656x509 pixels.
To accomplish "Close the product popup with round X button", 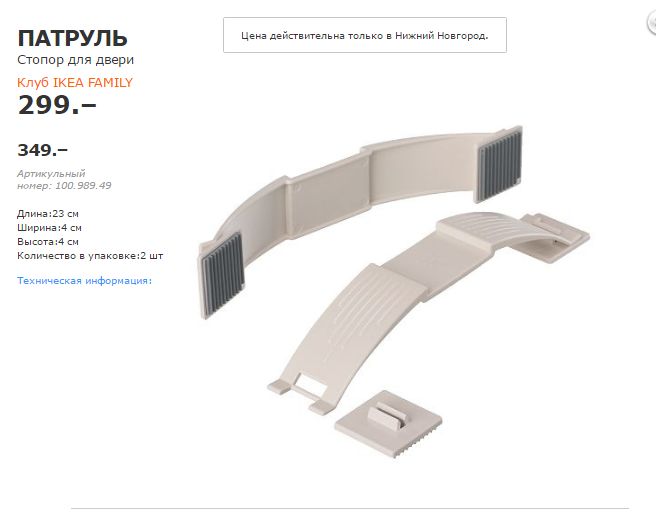I will click(x=652, y=23).
